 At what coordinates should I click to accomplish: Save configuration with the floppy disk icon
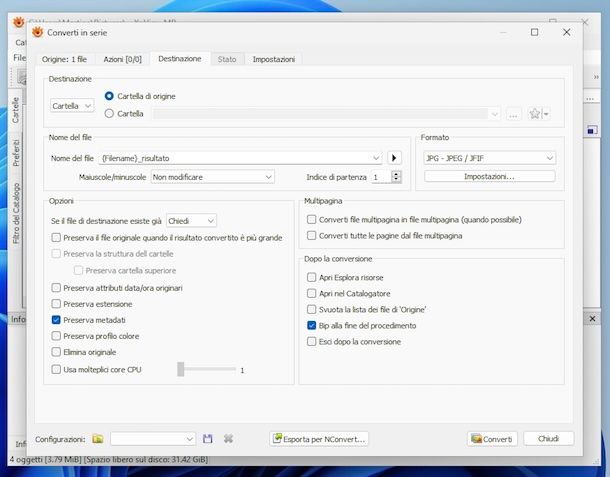click(x=208, y=439)
